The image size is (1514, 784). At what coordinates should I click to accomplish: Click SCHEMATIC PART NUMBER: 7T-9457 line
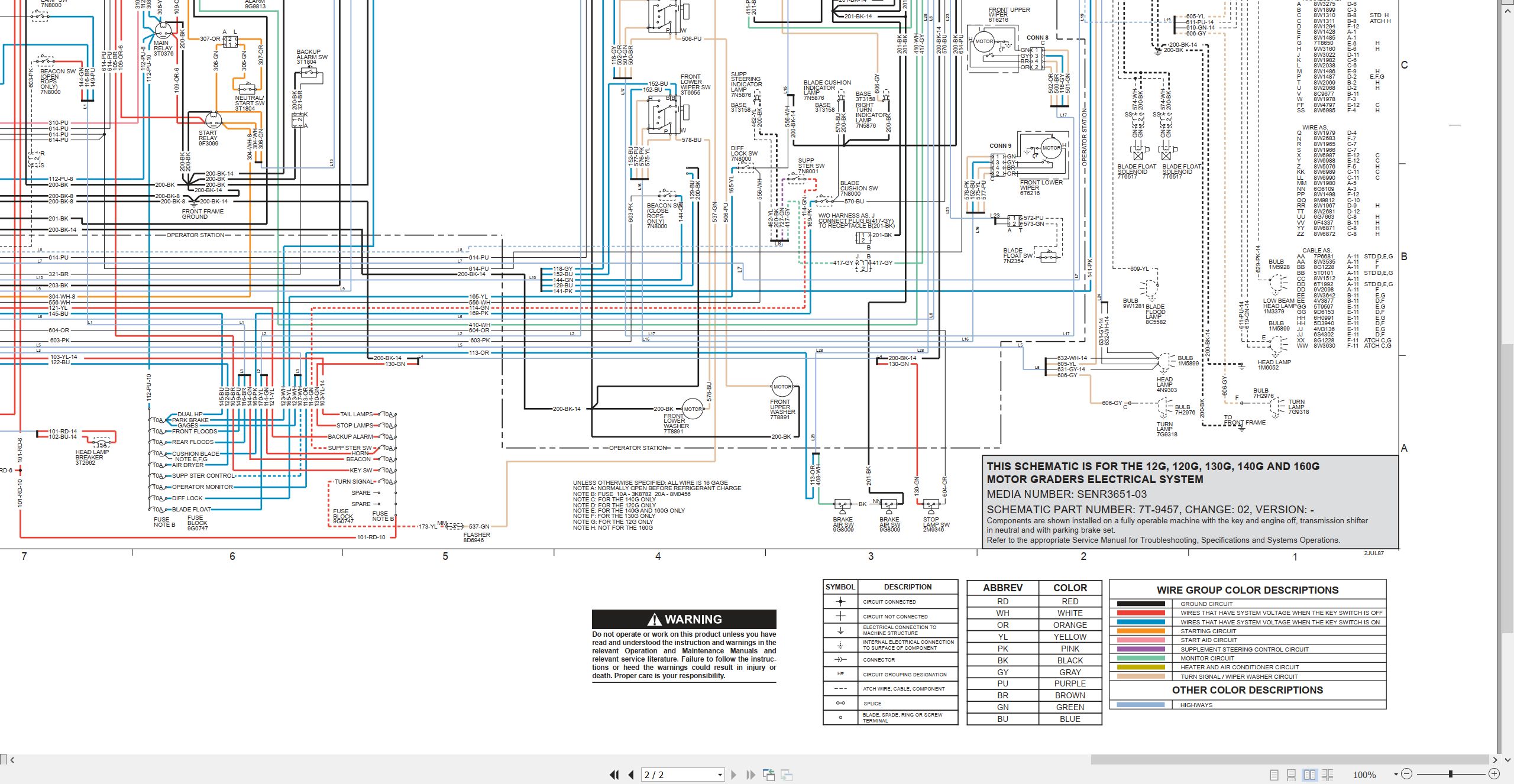[1150, 509]
